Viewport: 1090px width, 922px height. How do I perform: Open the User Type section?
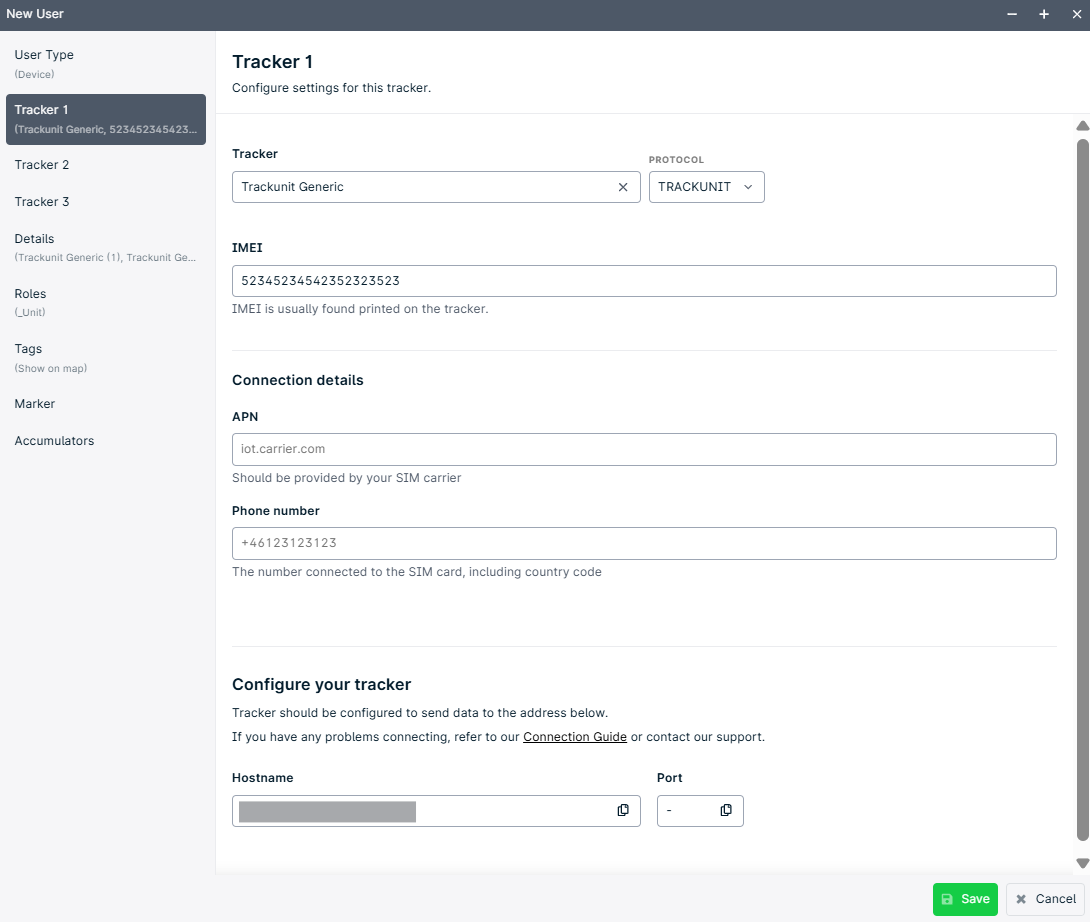click(x=106, y=64)
